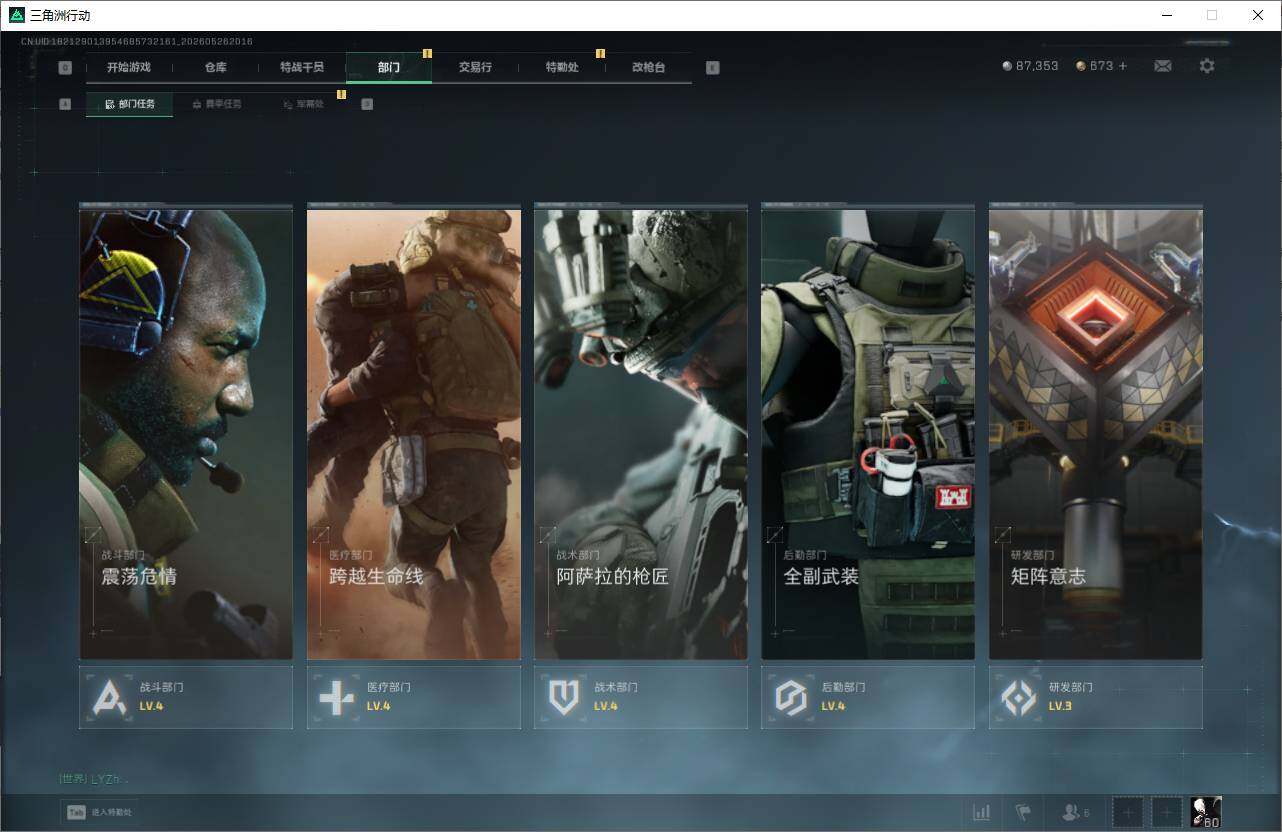Click the E key hint after 改枪台

click(712, 68)
